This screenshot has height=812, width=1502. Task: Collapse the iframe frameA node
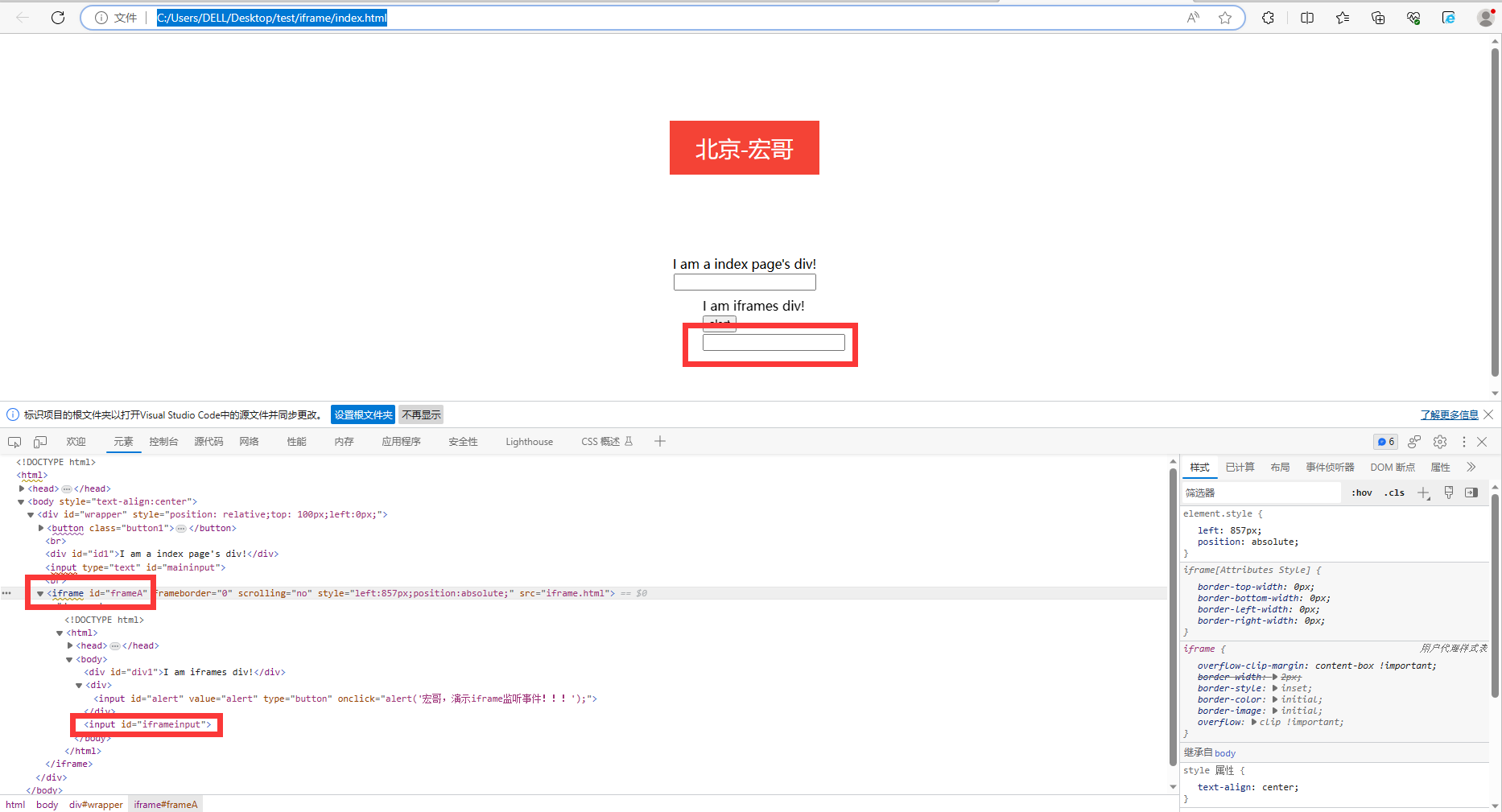[40, 594]
